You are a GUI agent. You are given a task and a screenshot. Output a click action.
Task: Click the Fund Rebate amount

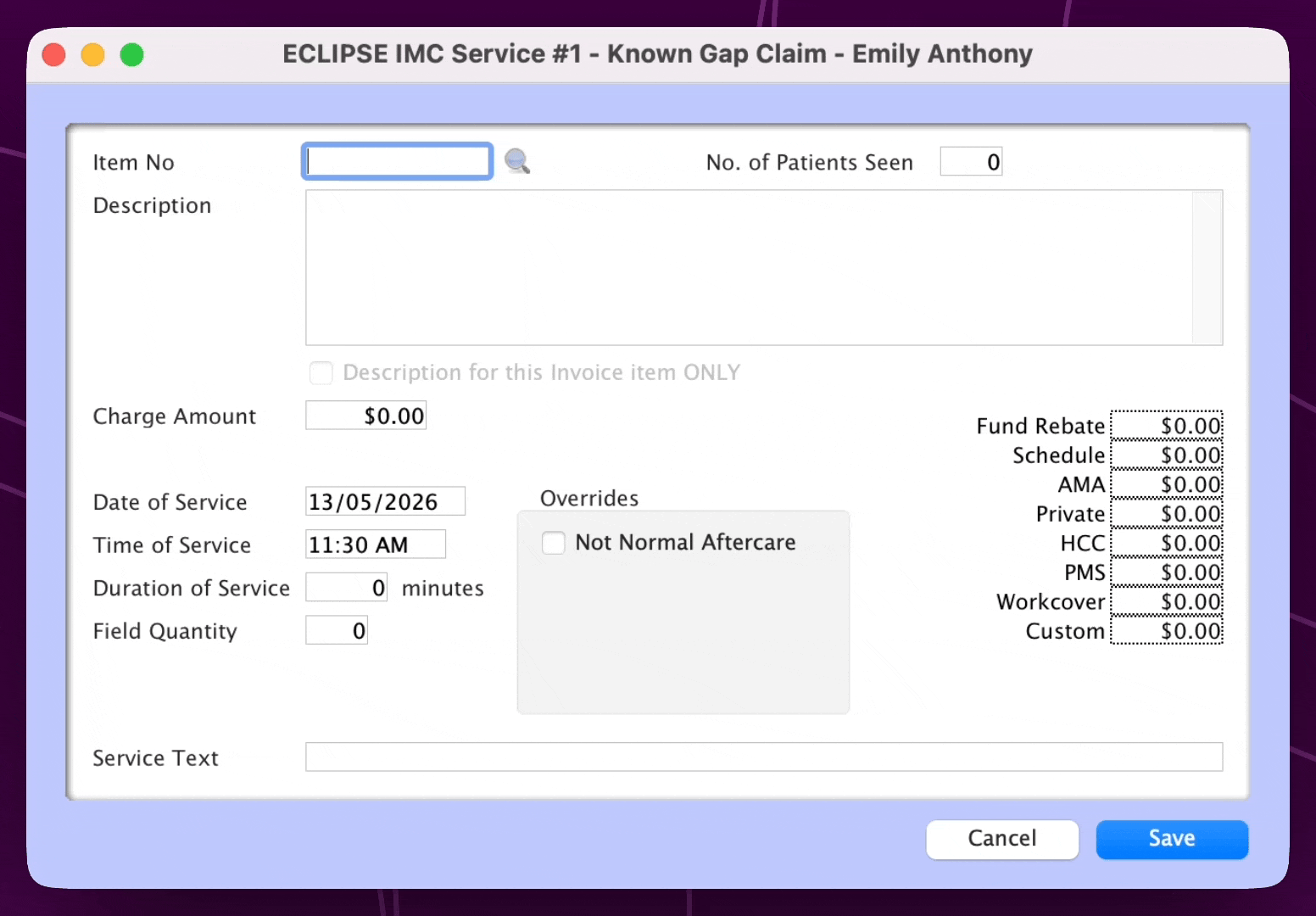(1167, 426)
